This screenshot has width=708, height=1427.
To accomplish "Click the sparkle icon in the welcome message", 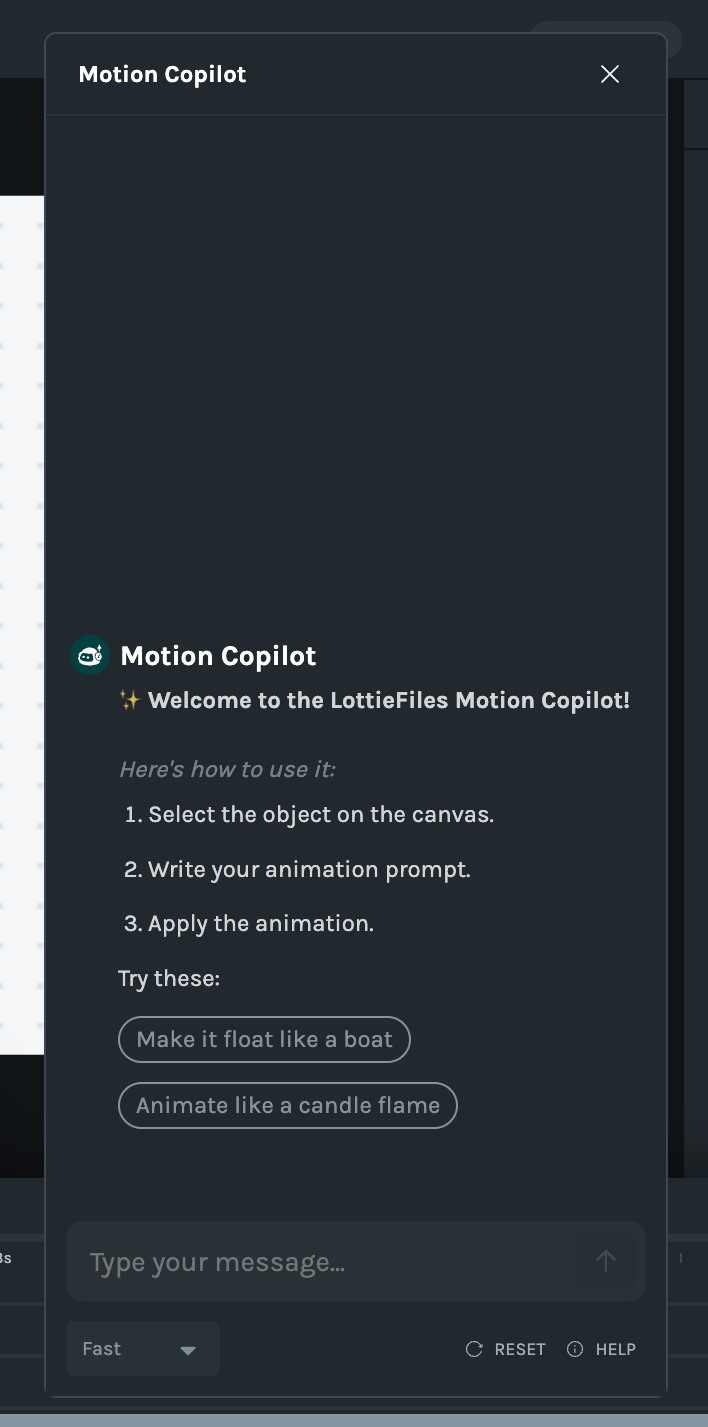I will [130, 700].
